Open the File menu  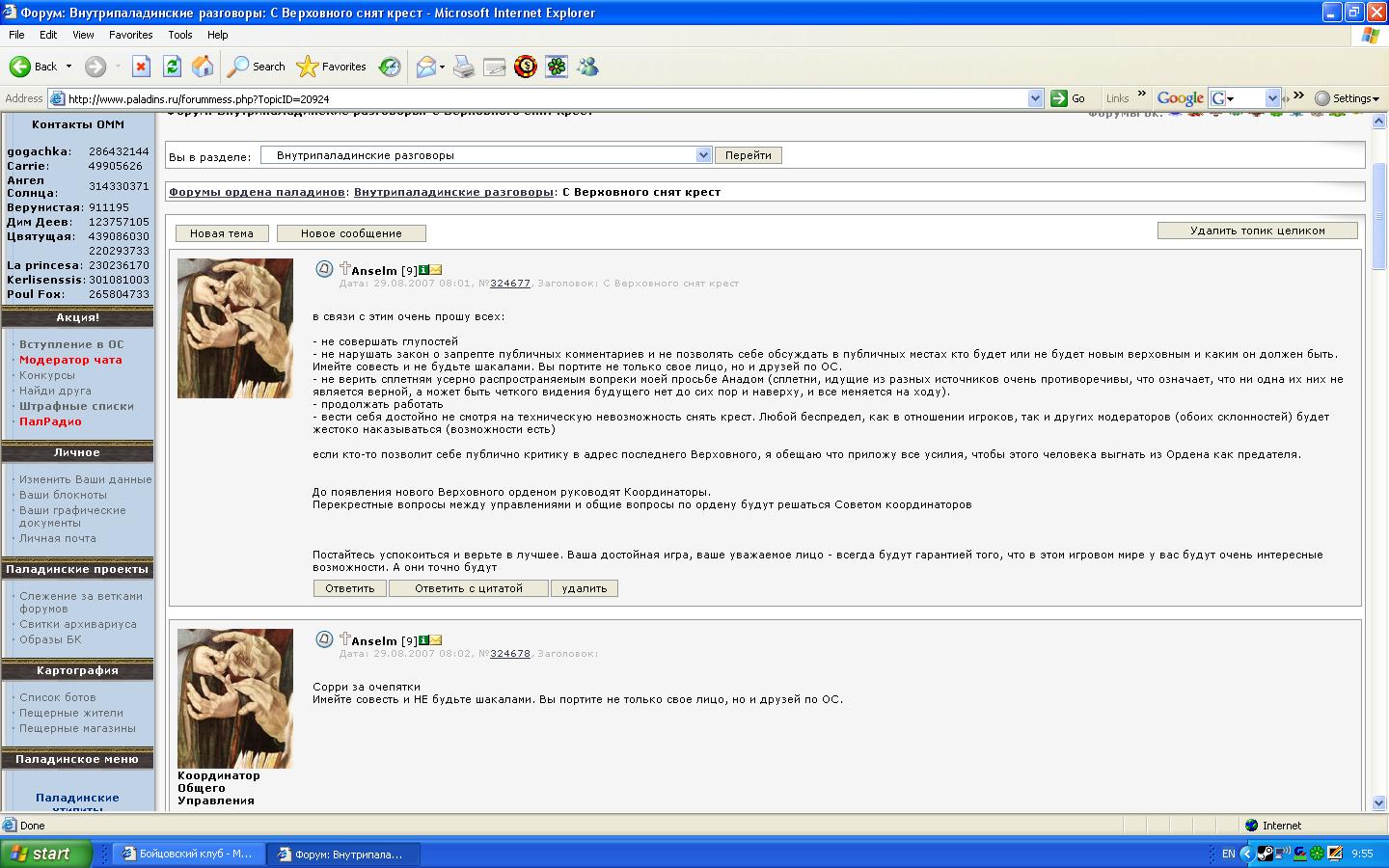16,35
